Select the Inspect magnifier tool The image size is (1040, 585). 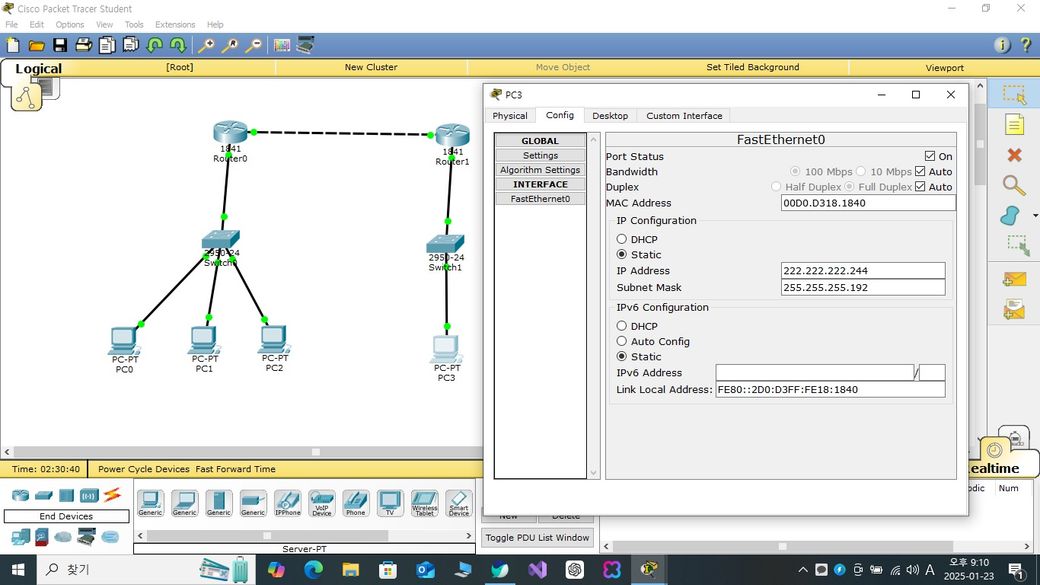click(x=1014, y=185)
